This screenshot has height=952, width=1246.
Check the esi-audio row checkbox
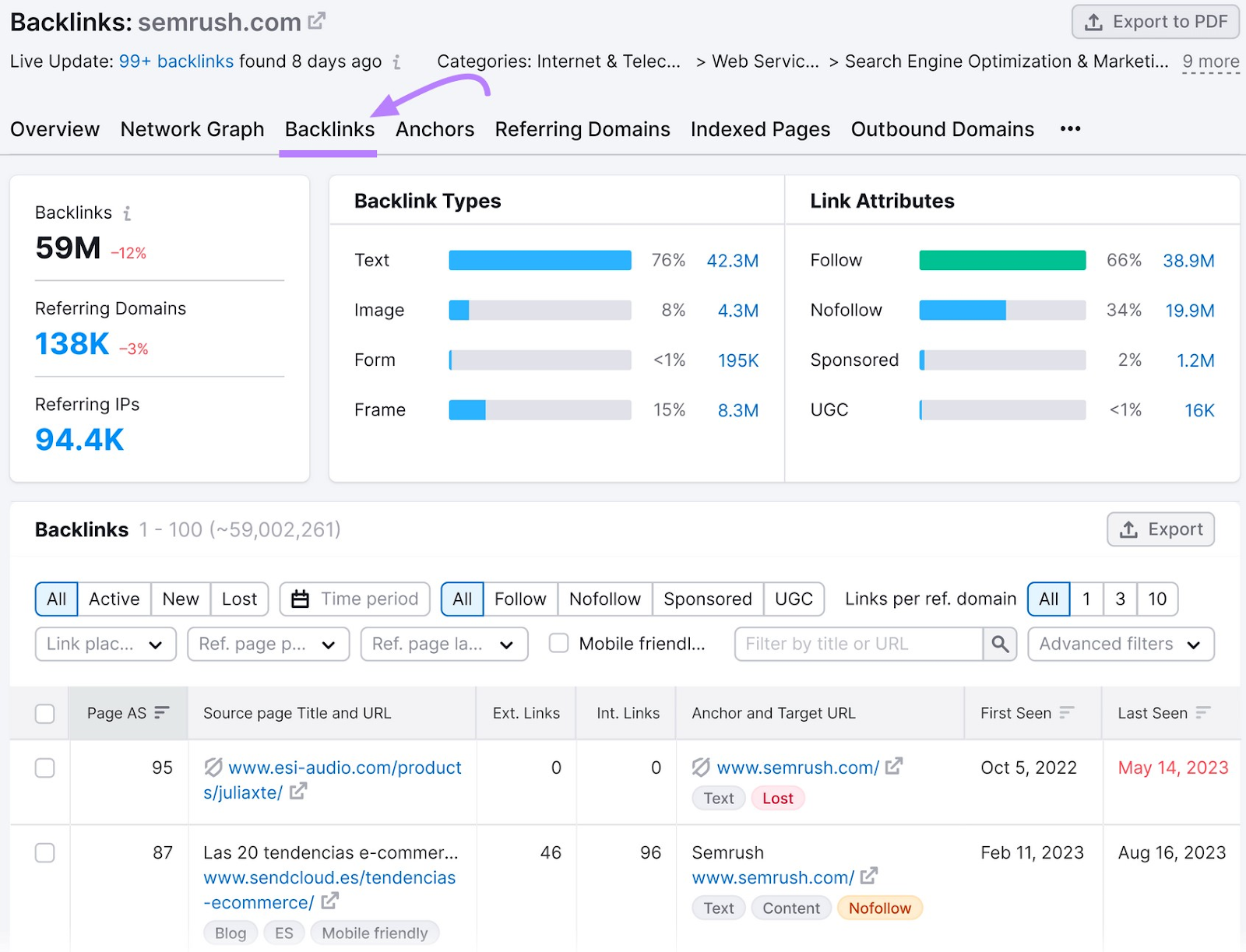(45, 768)
